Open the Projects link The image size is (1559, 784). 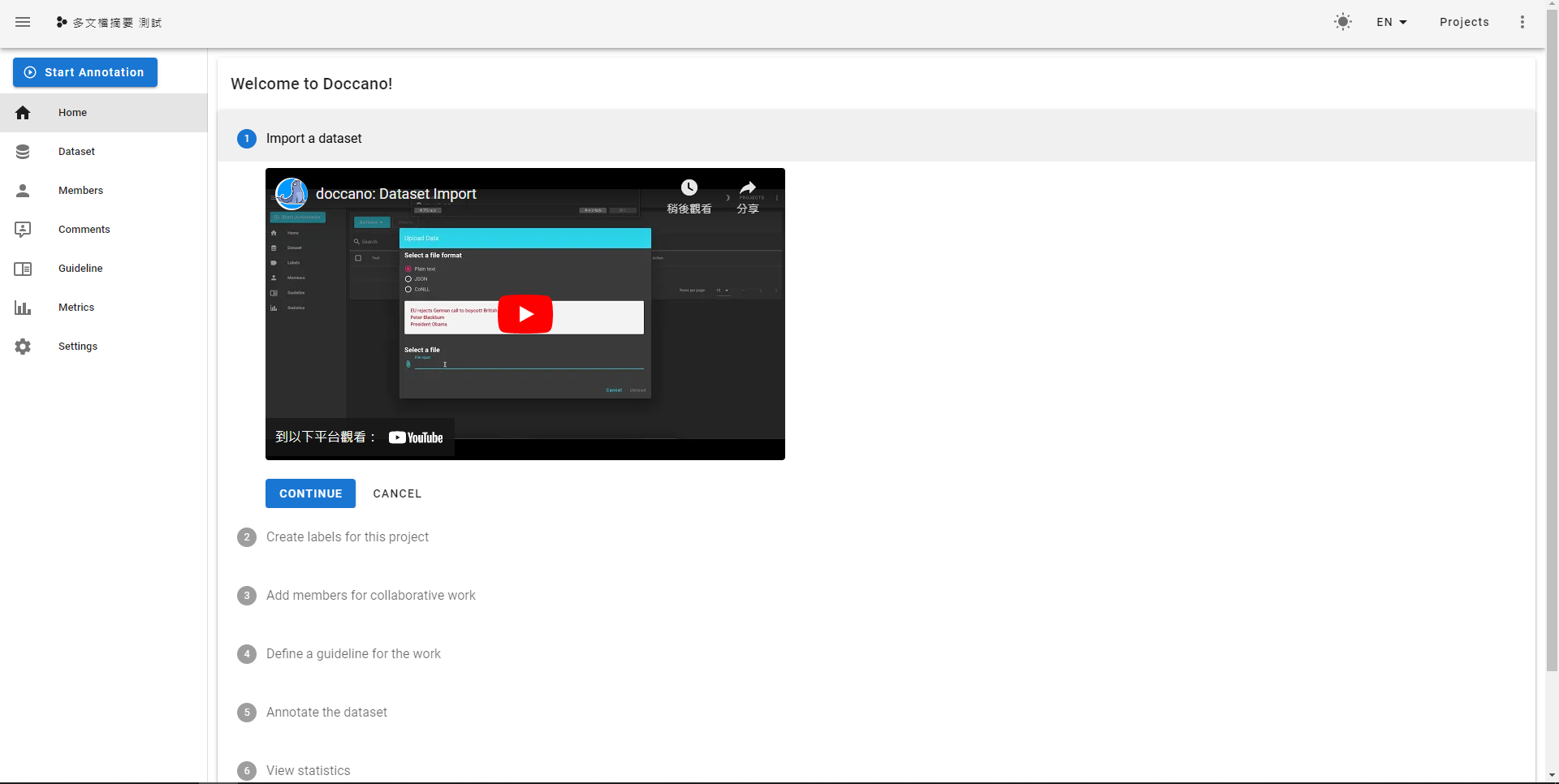(x=1464, y=22)
